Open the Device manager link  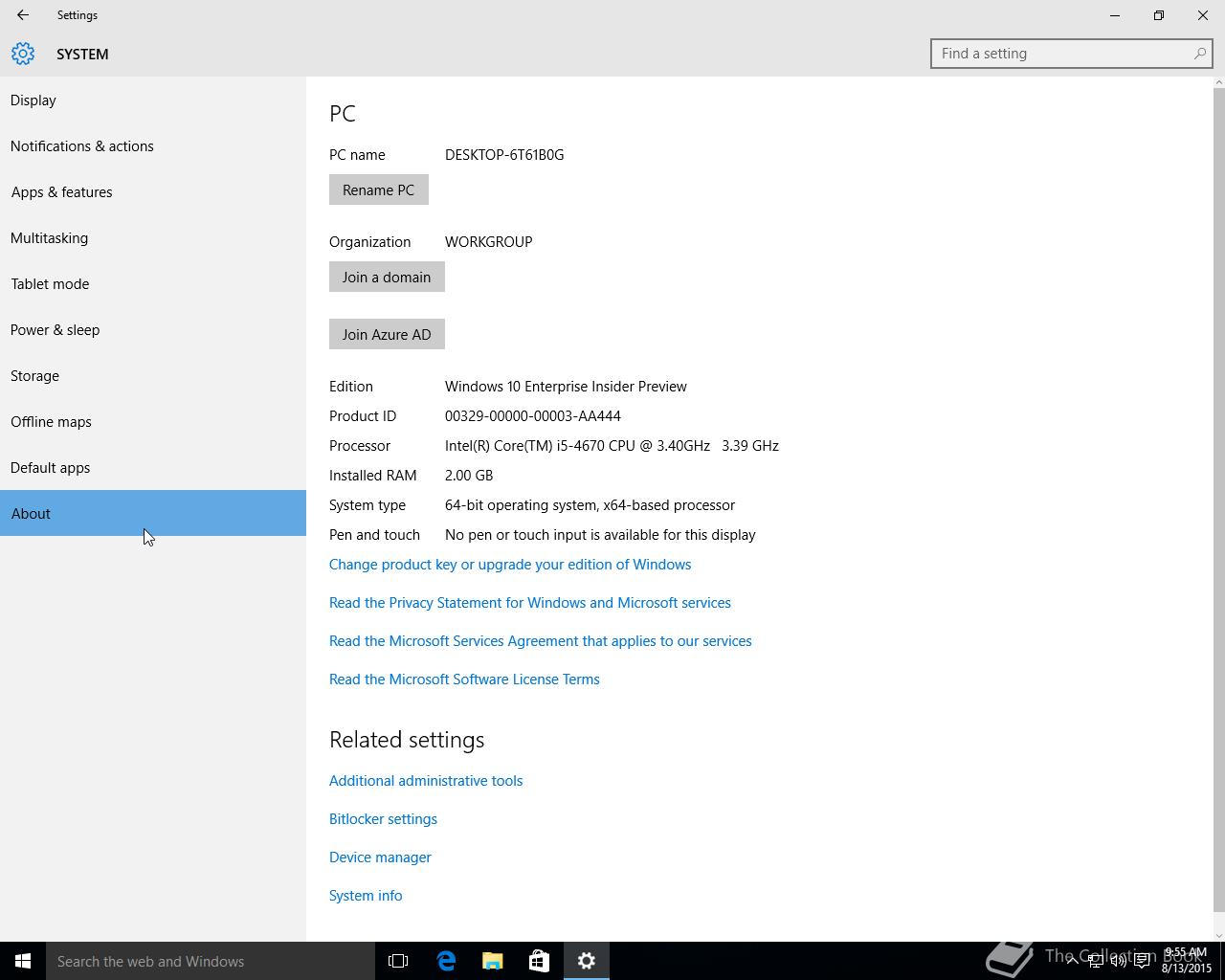380,857
